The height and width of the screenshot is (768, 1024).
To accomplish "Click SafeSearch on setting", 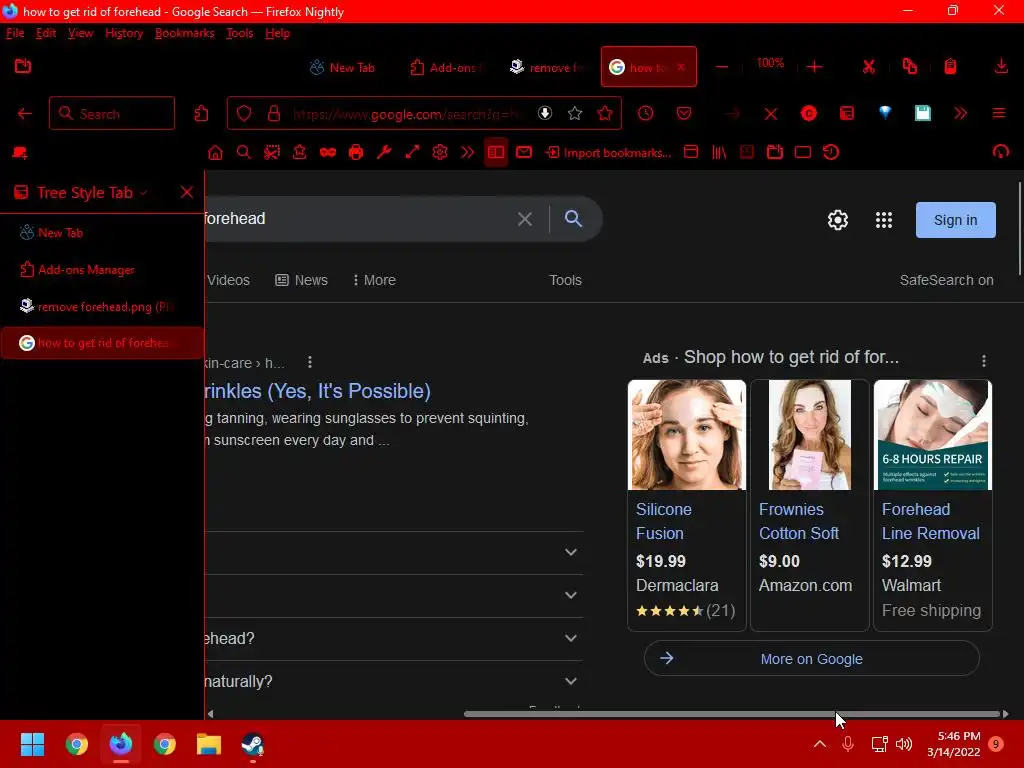I will [x=946, y=280].
